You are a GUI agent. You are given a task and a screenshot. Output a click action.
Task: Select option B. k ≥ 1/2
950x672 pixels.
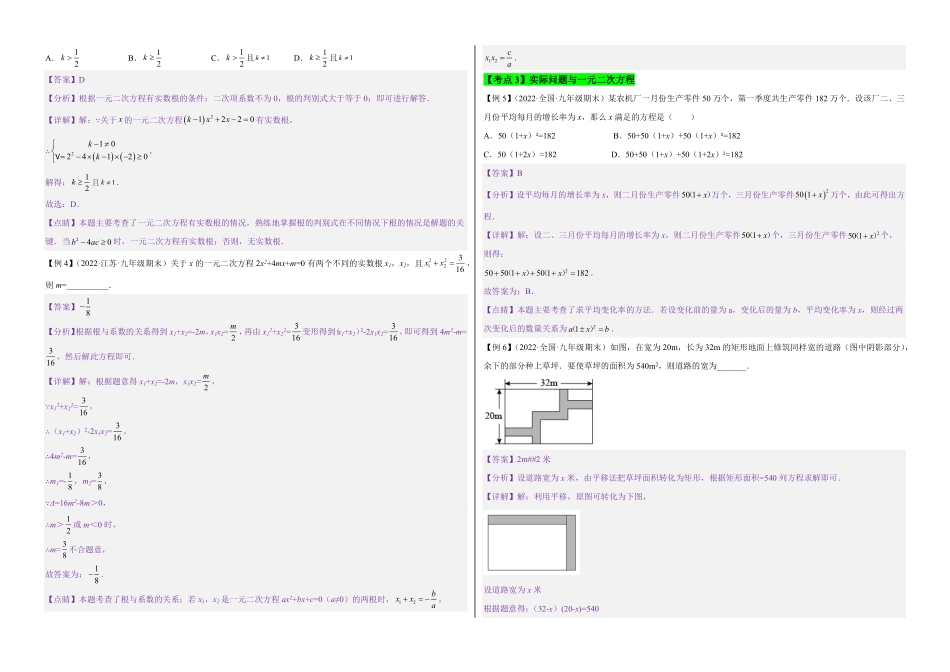(x=144, y=58)
